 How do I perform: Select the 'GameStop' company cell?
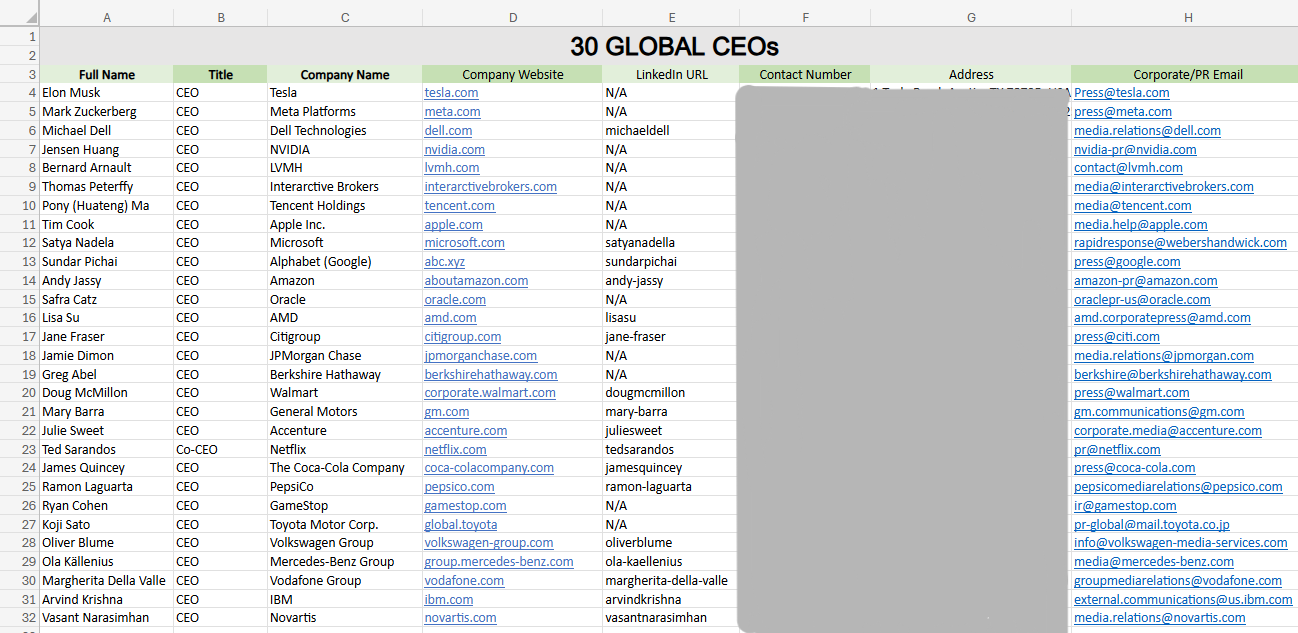pos(345,505)
